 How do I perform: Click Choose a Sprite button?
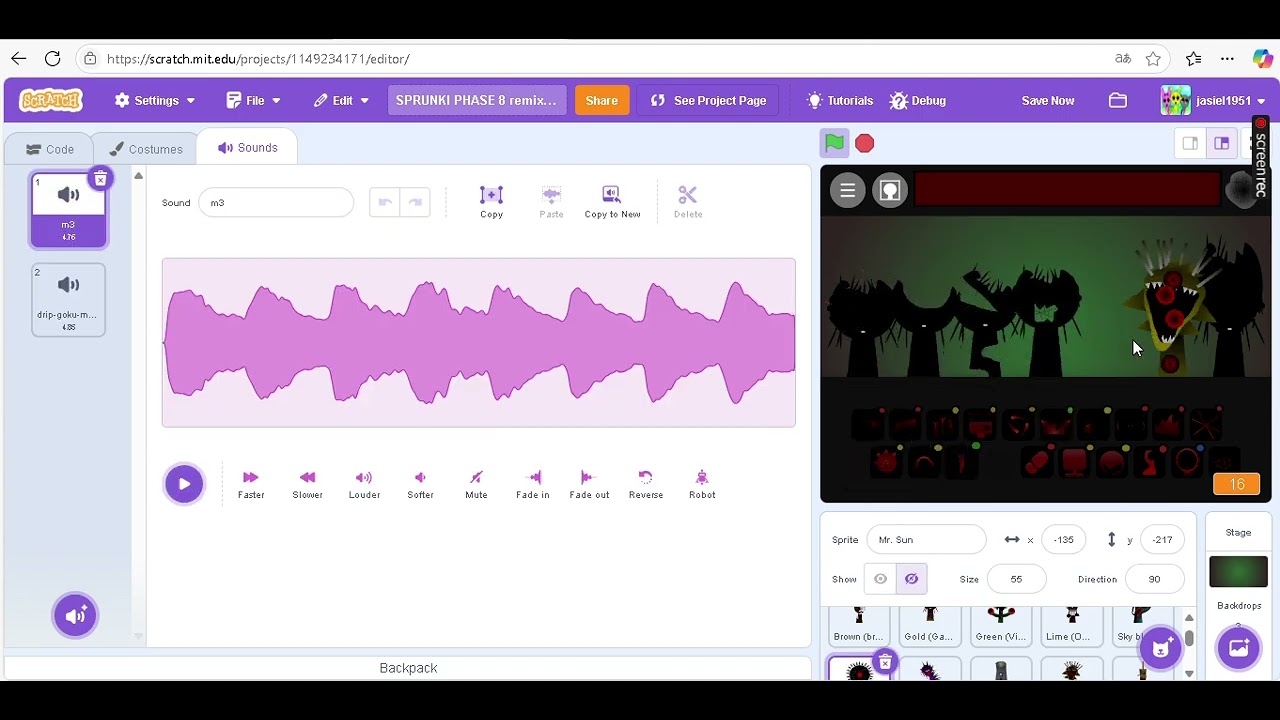point(1160,648)
